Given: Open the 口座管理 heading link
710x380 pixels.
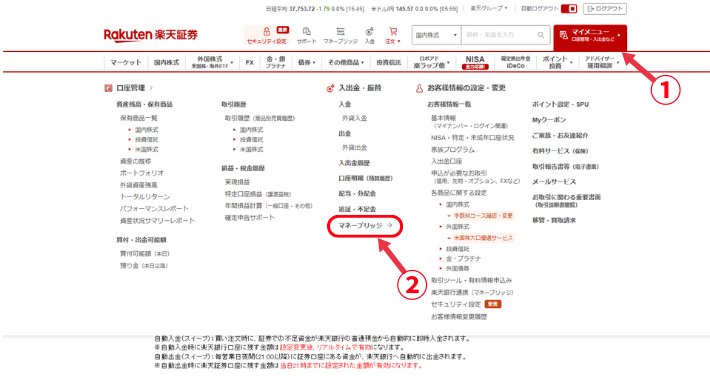Looking at the screenshot, I should (134, 88).
